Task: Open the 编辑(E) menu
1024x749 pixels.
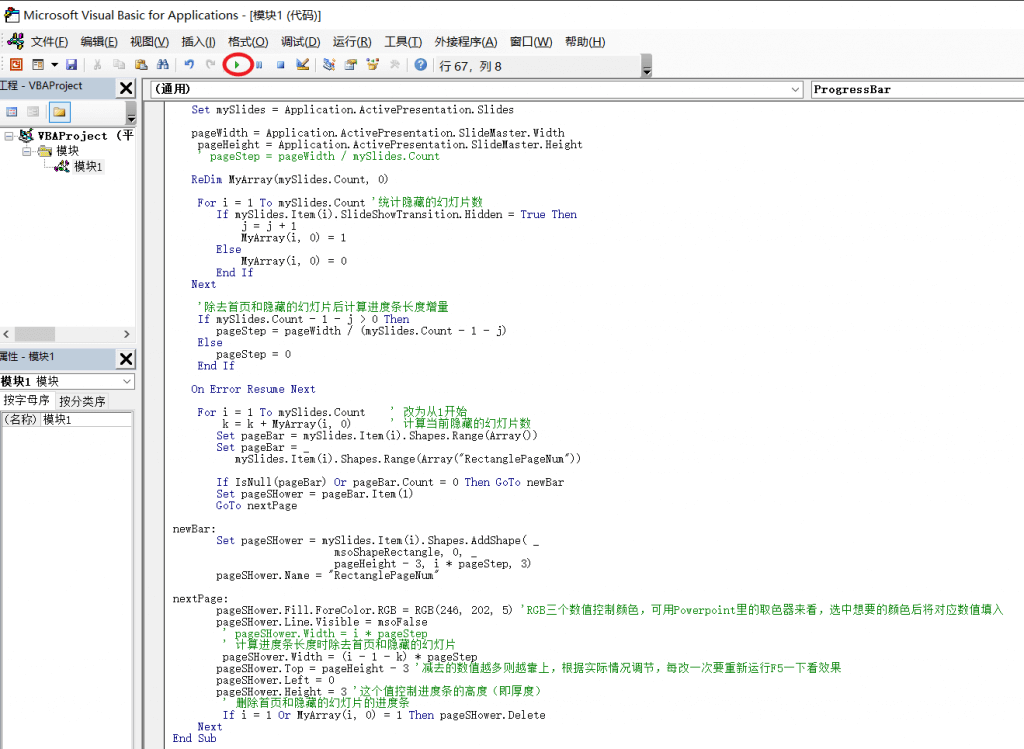Action: (x=99, y=42)
